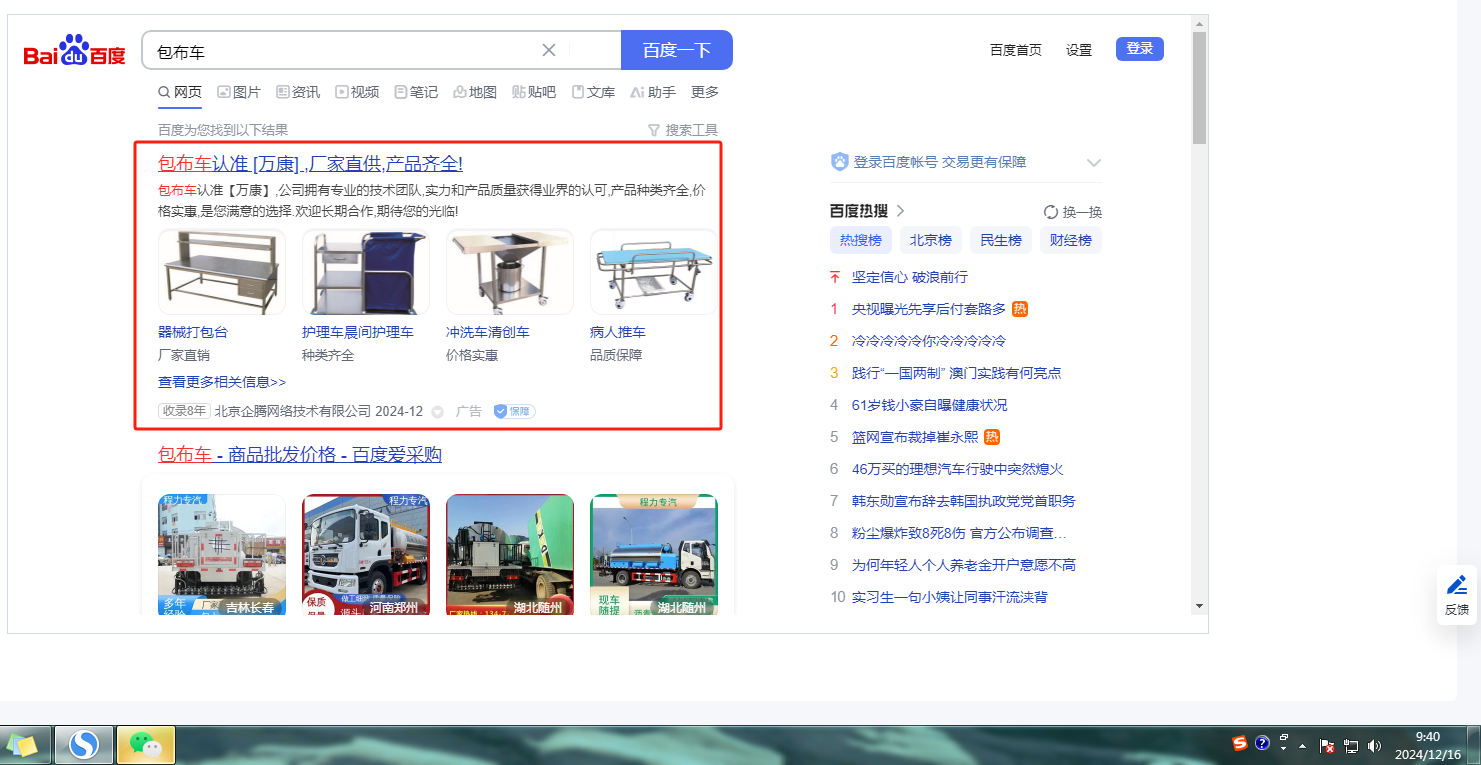Click the shield icon beside 登录百度帐号
This screenshot has width=1481, height=765.
coord(840,162)
